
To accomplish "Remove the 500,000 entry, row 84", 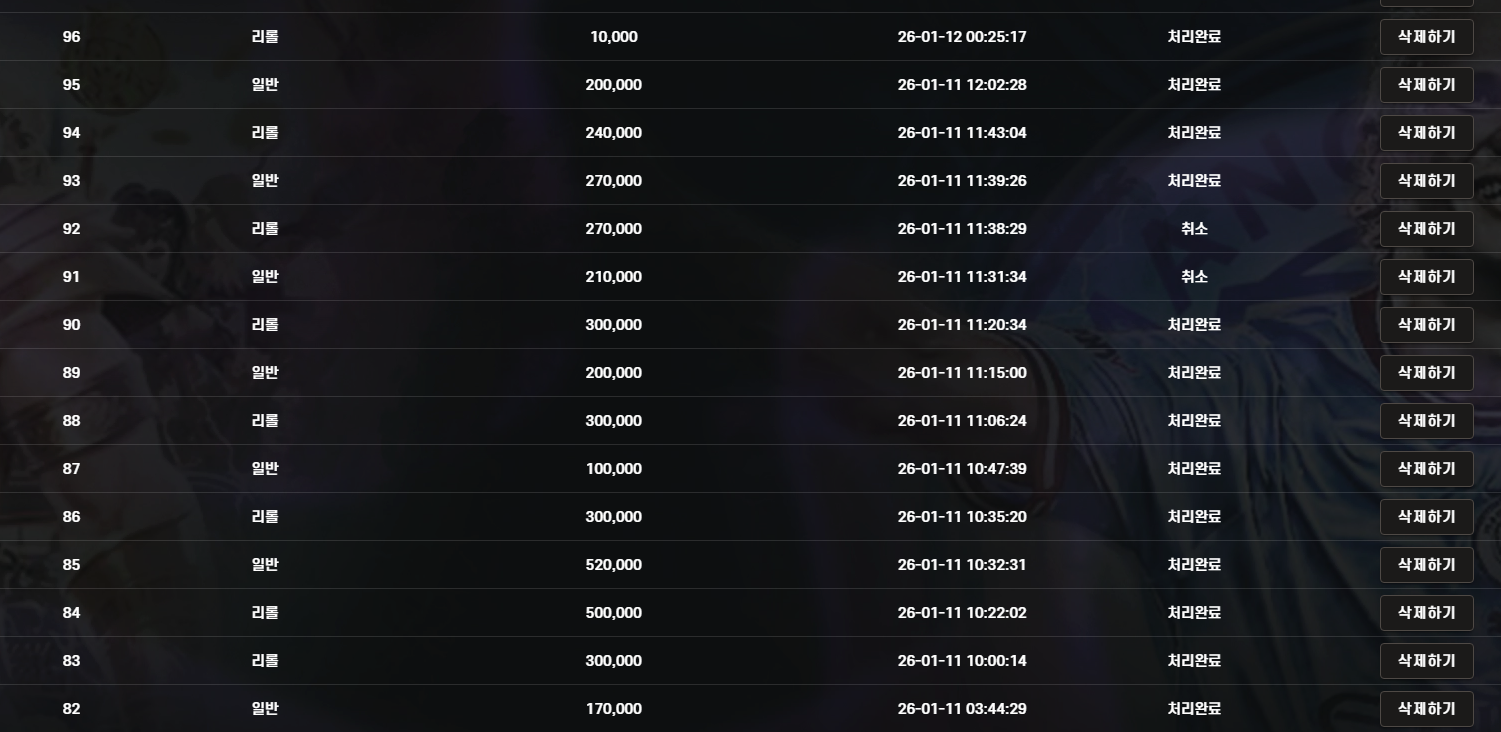I will pyautogui.click(x=1426, y=613).
